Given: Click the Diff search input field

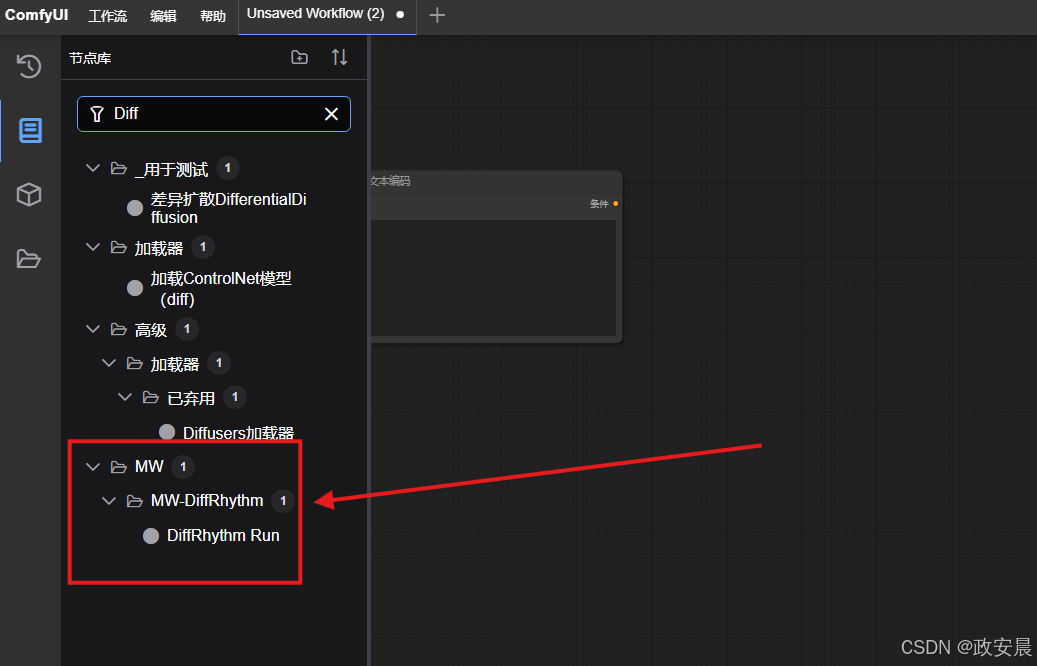Looking at the screenshot, I should [x=214, y=114].
